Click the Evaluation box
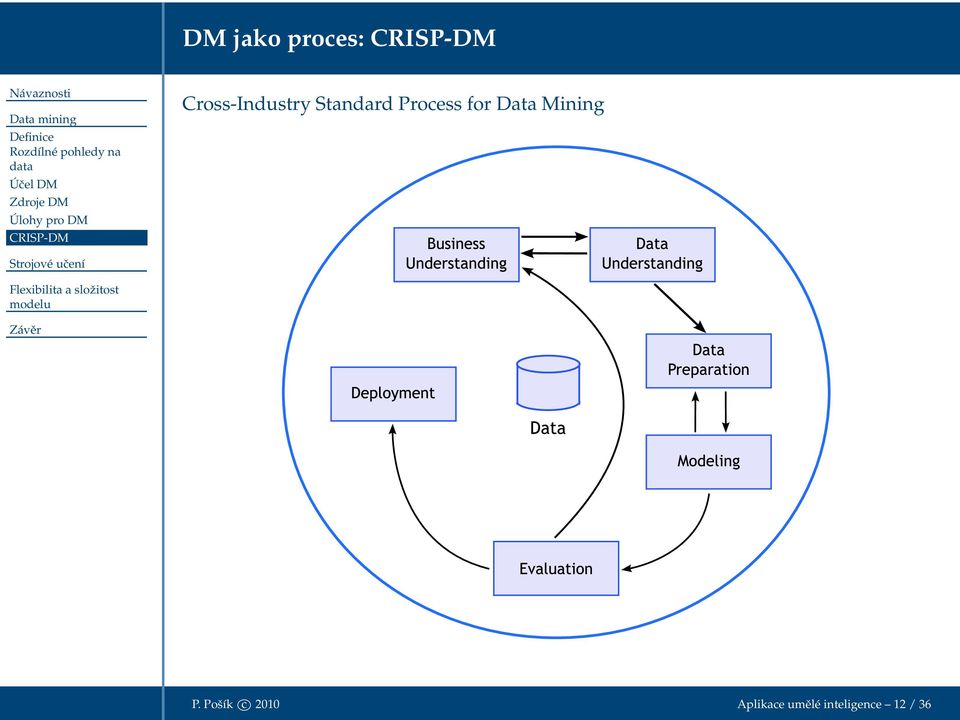Screen dimensions: 960x720 click(x=556, y=568)
